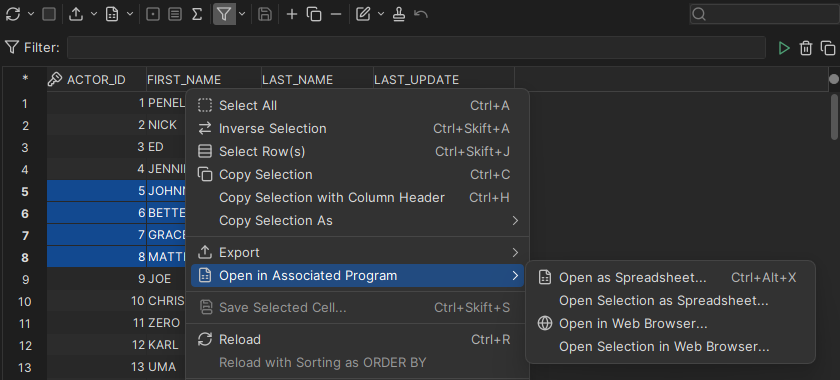This screenshot has width=840, height=380.
Task: Choose Inverse Selection in context menu
Action: point(357,129)
